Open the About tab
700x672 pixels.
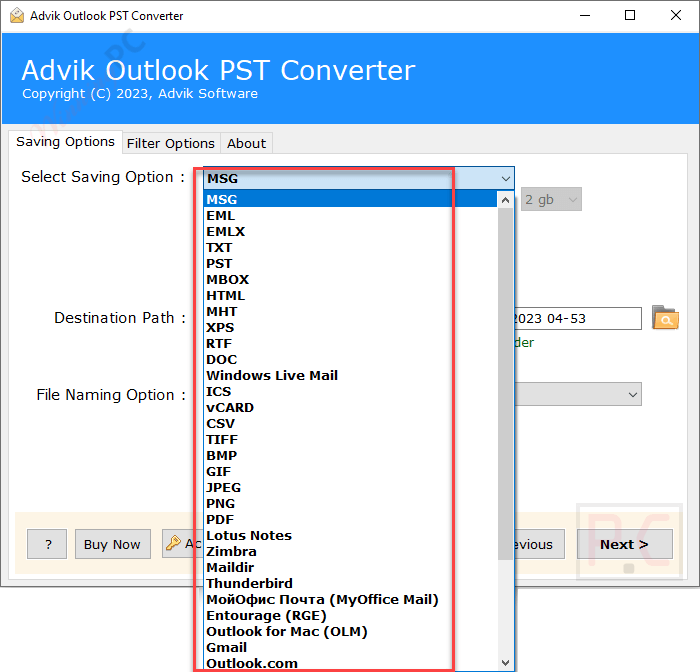coord(246,143)
